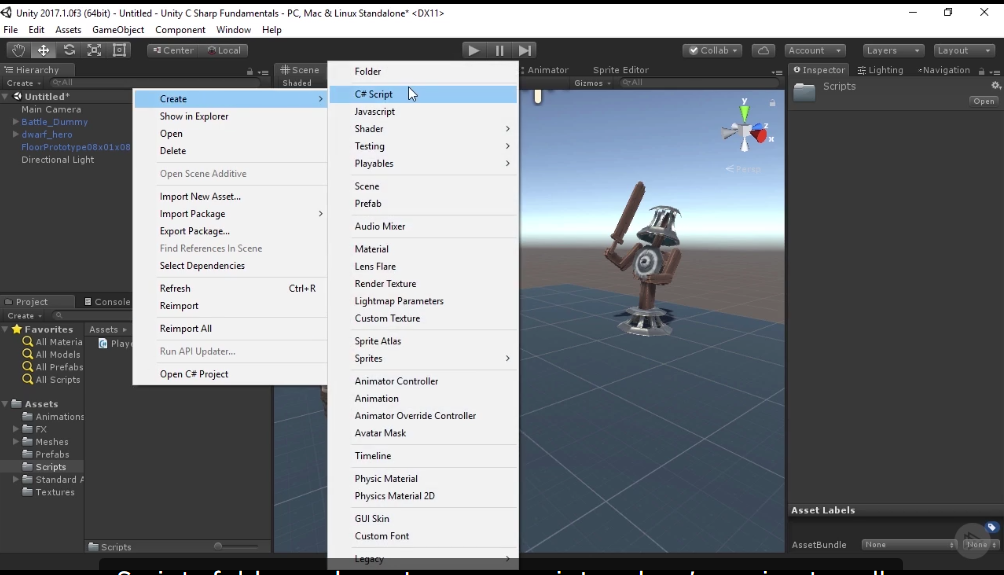Open Project panel Create dropdown
The image size is (1004, 575).
coord(24,316)
